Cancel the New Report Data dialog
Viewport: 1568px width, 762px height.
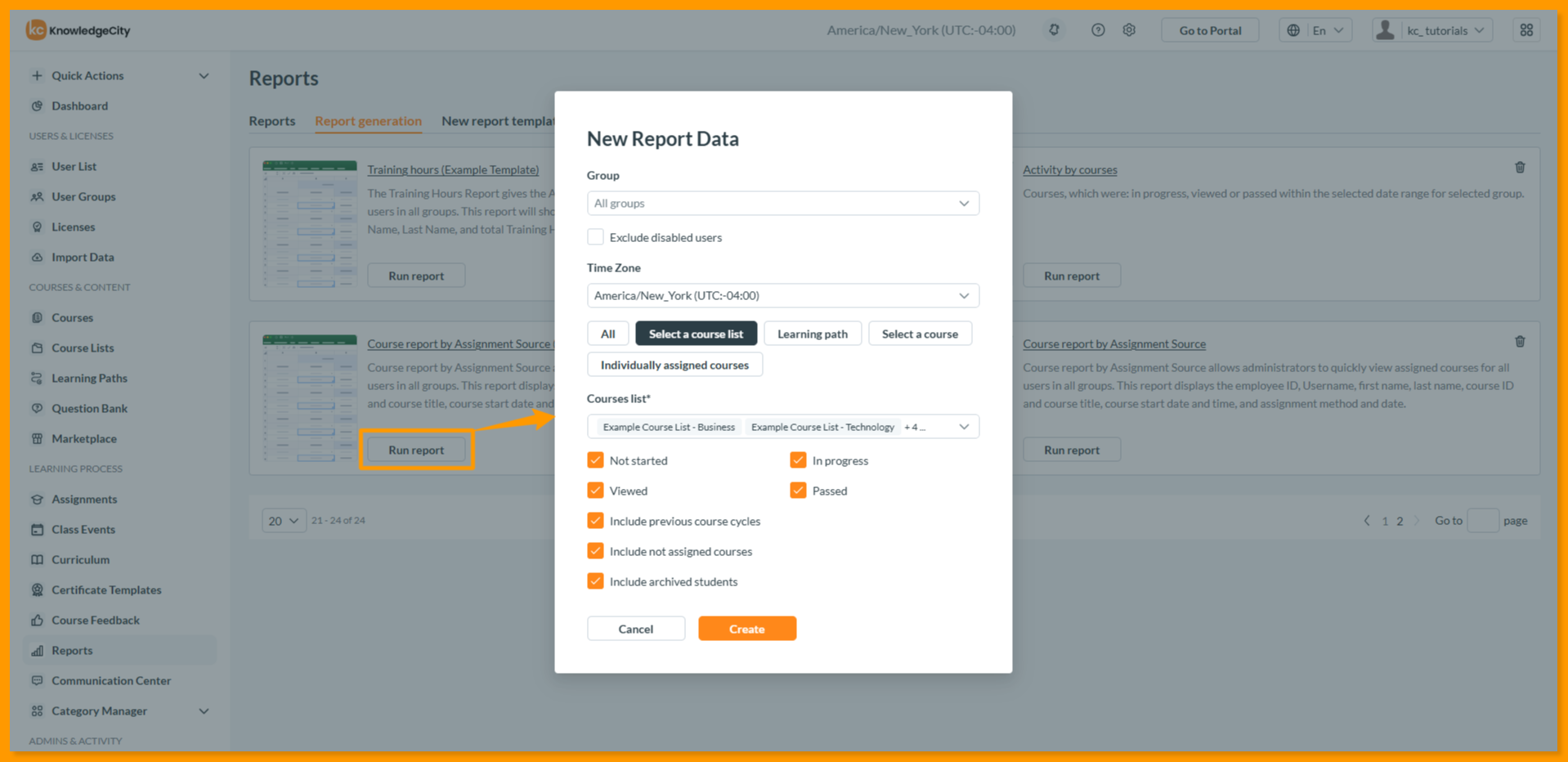coord(636,629)
